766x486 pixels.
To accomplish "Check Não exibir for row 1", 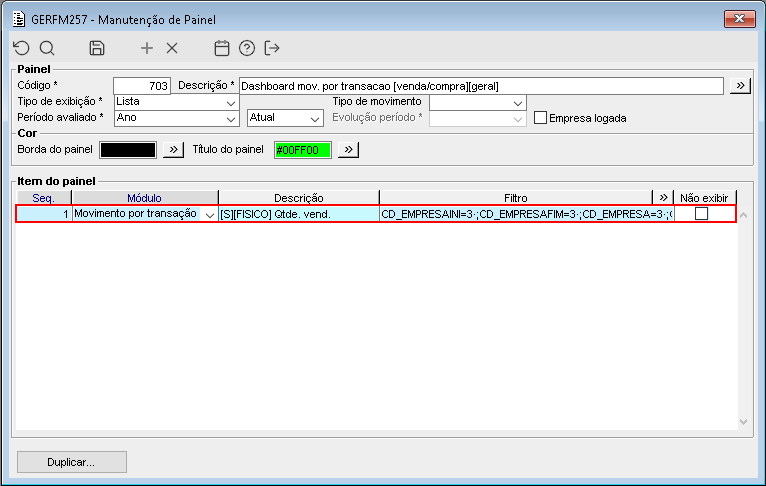I will pyautogui.click(x=702, y=213).
